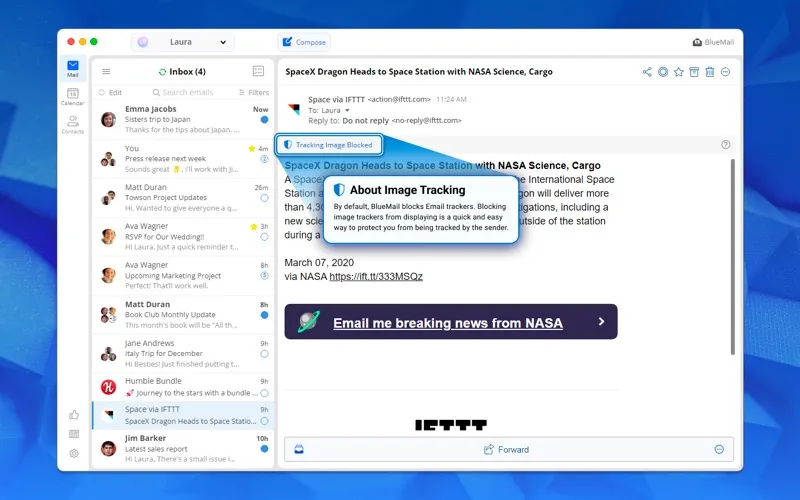Open Ava Wagner Upcoming Marketing Project email

point(183,276)
